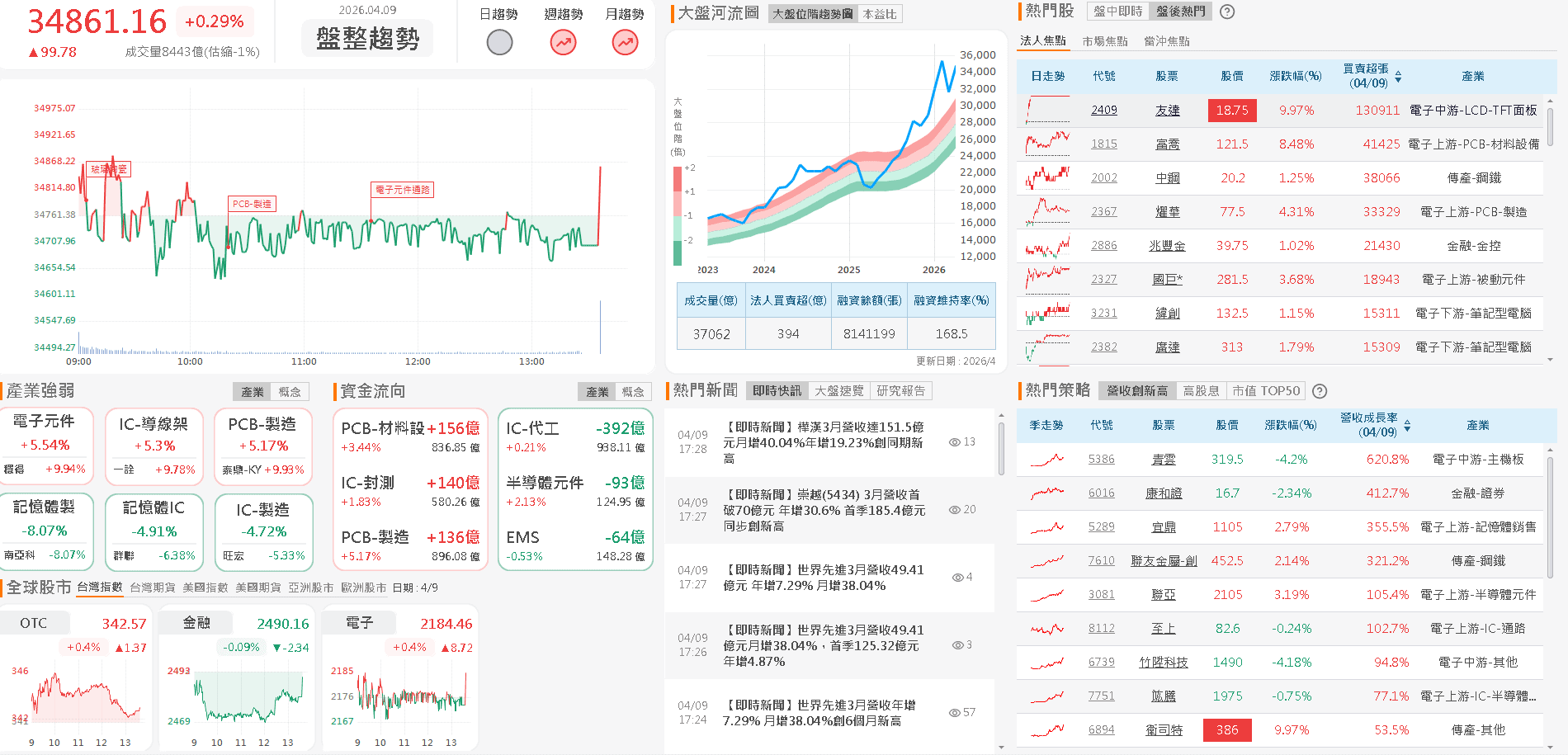Click PCB-材料設 fund flow entry
1568x755 pixels.
pyautogui.click(x=410, y=436)
